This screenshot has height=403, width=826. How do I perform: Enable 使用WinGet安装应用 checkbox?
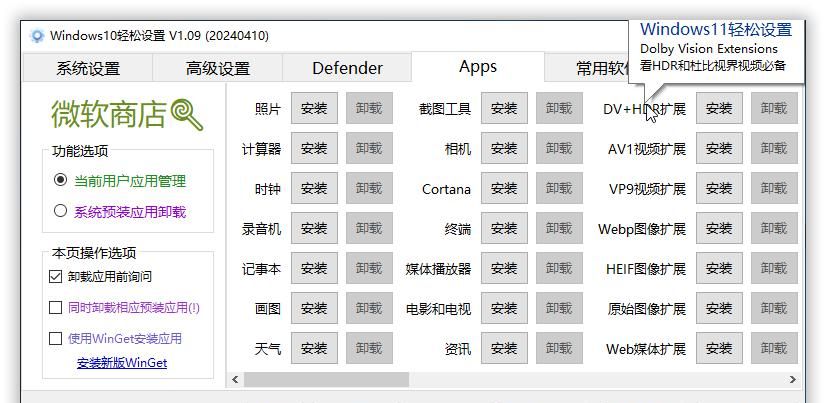click(x=55, y=338)
